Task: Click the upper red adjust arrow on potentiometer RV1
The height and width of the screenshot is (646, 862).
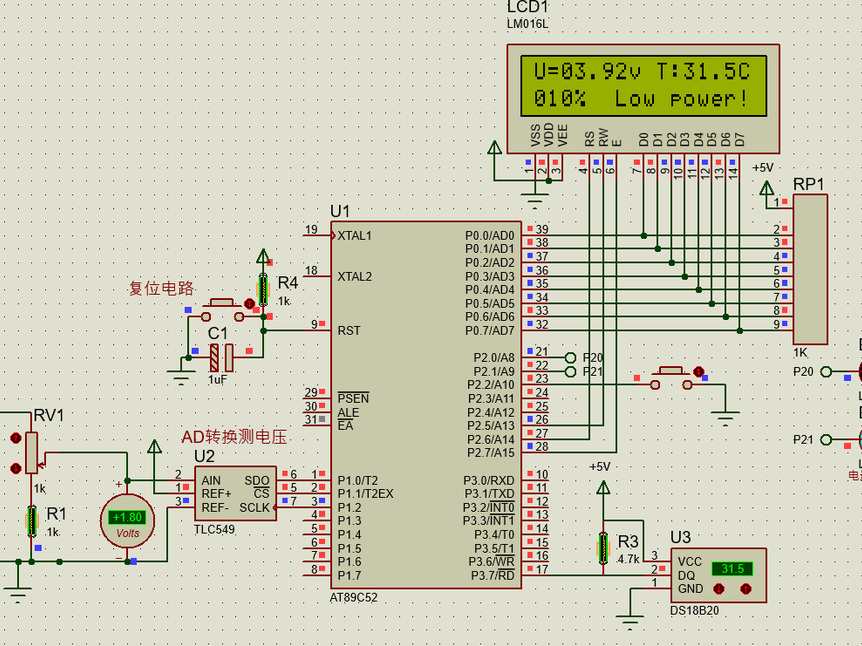Action: (15, 438)
